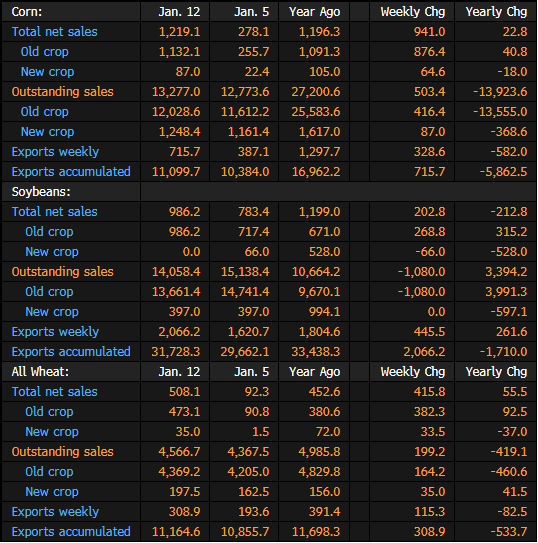Click corn yearly change value -13,923.6
This screenshot has width=538, height=543.
[500, 92]
